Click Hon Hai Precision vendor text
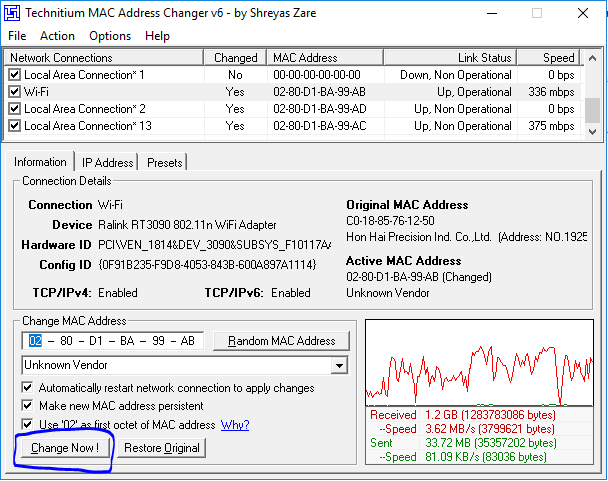The height and width of the screenshot is (481, 608). 466,237
